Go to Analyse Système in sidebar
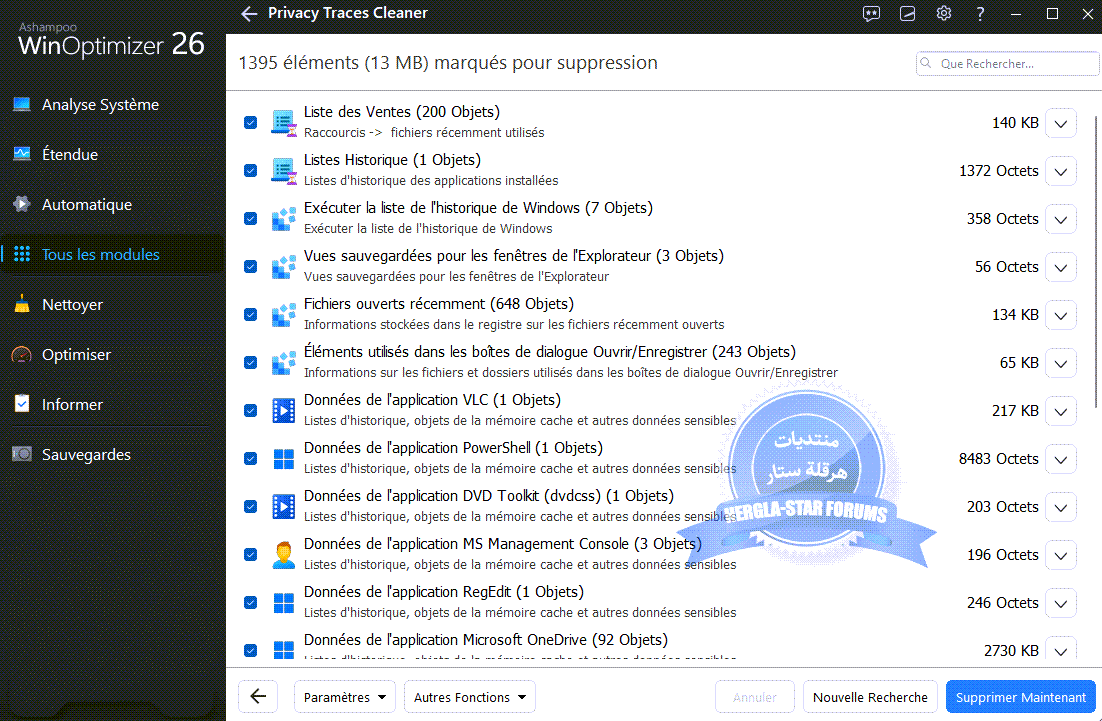1102x721 pixels. click(100, 105)
